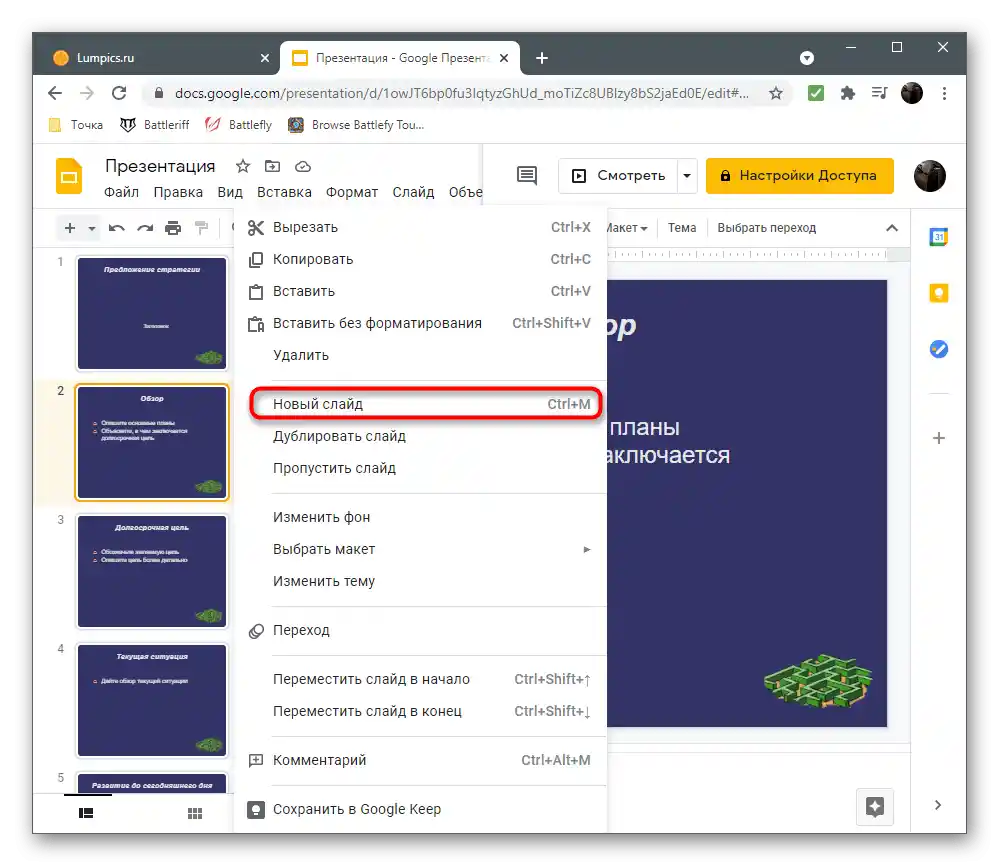Image resolution: width=999 pixels, height=866 pixels.
Task: Select slide 4 thumbnail Текущая ситуация
Action: pos(152,700)
